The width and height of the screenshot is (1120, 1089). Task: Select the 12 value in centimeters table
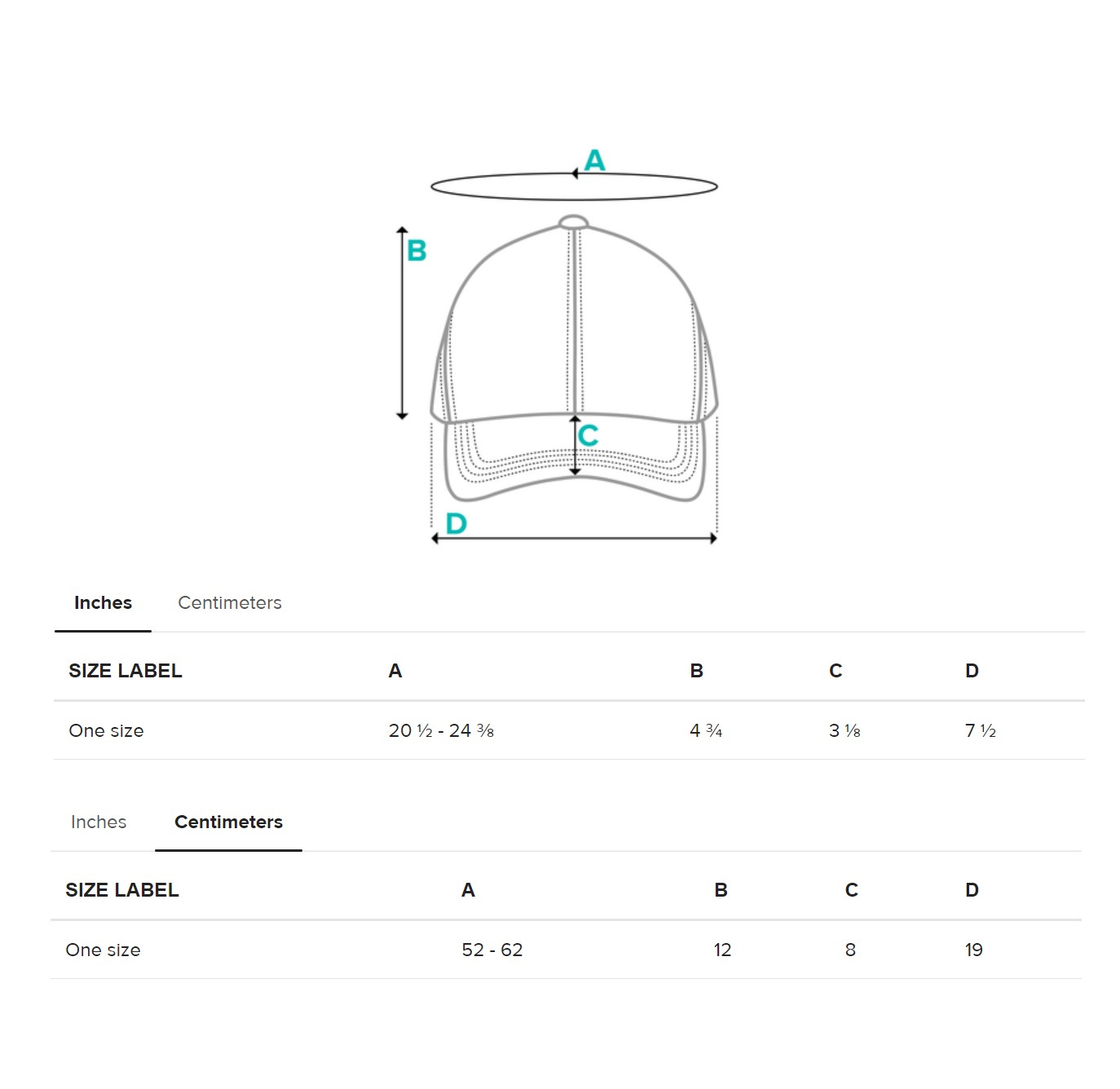click(722, 950)
